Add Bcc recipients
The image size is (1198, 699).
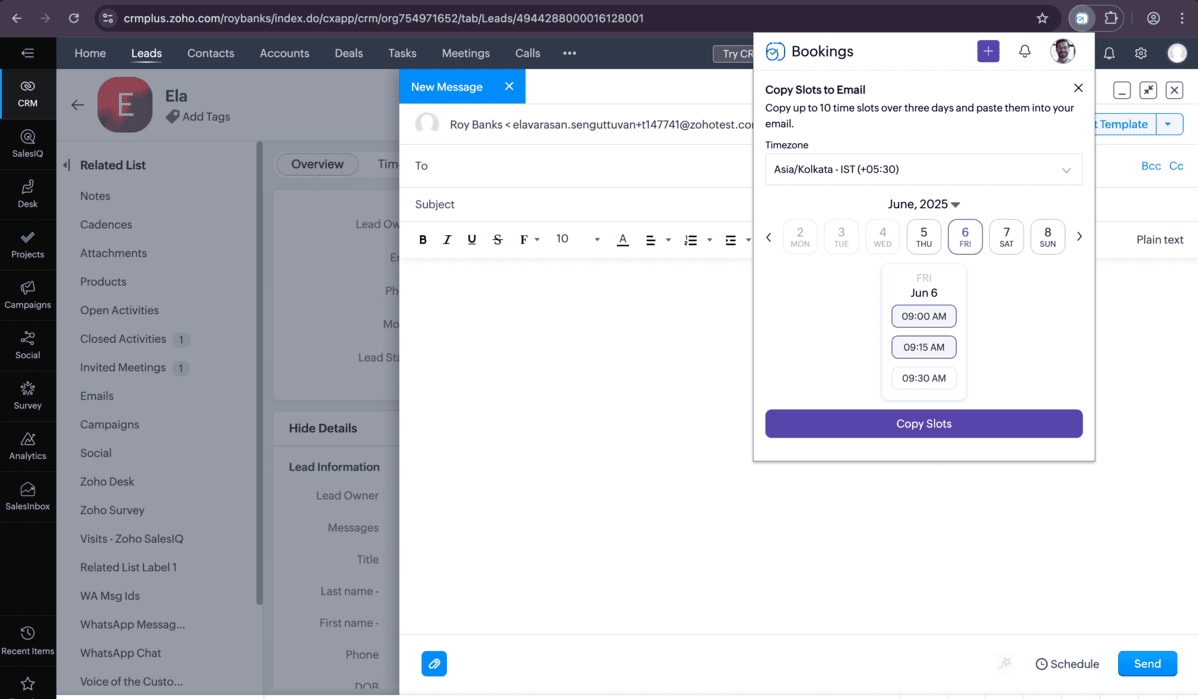click(x=1151, y=166)
